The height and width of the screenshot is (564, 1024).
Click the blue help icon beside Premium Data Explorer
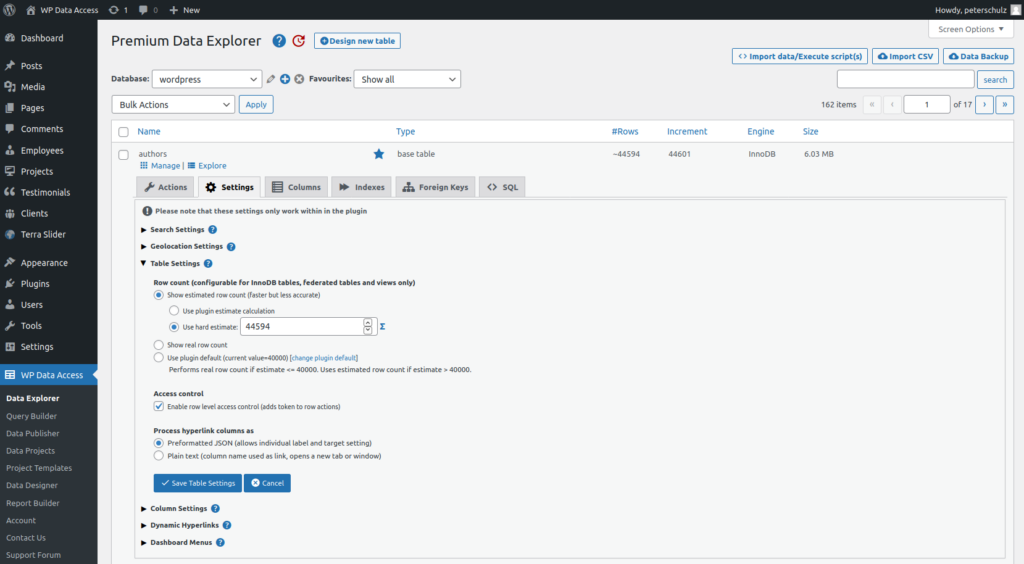coord(279,41)
